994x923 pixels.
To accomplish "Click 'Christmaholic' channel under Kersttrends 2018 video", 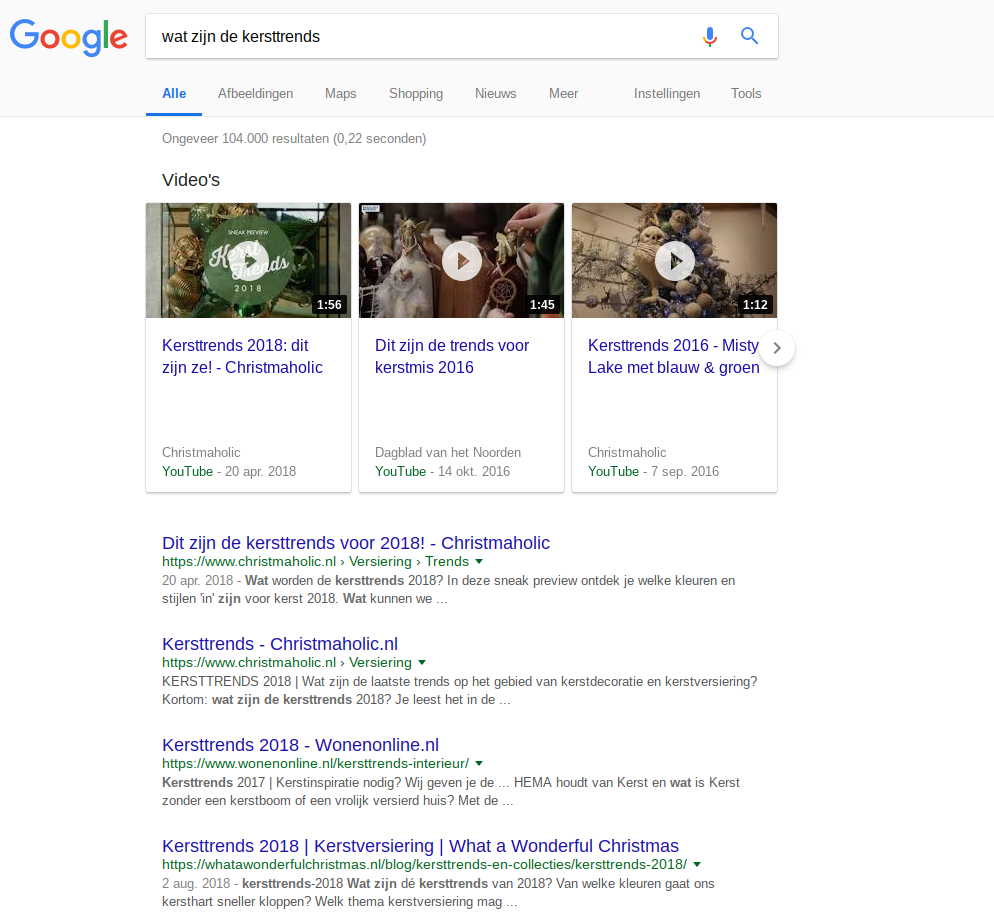I will (x=201, y=453).
